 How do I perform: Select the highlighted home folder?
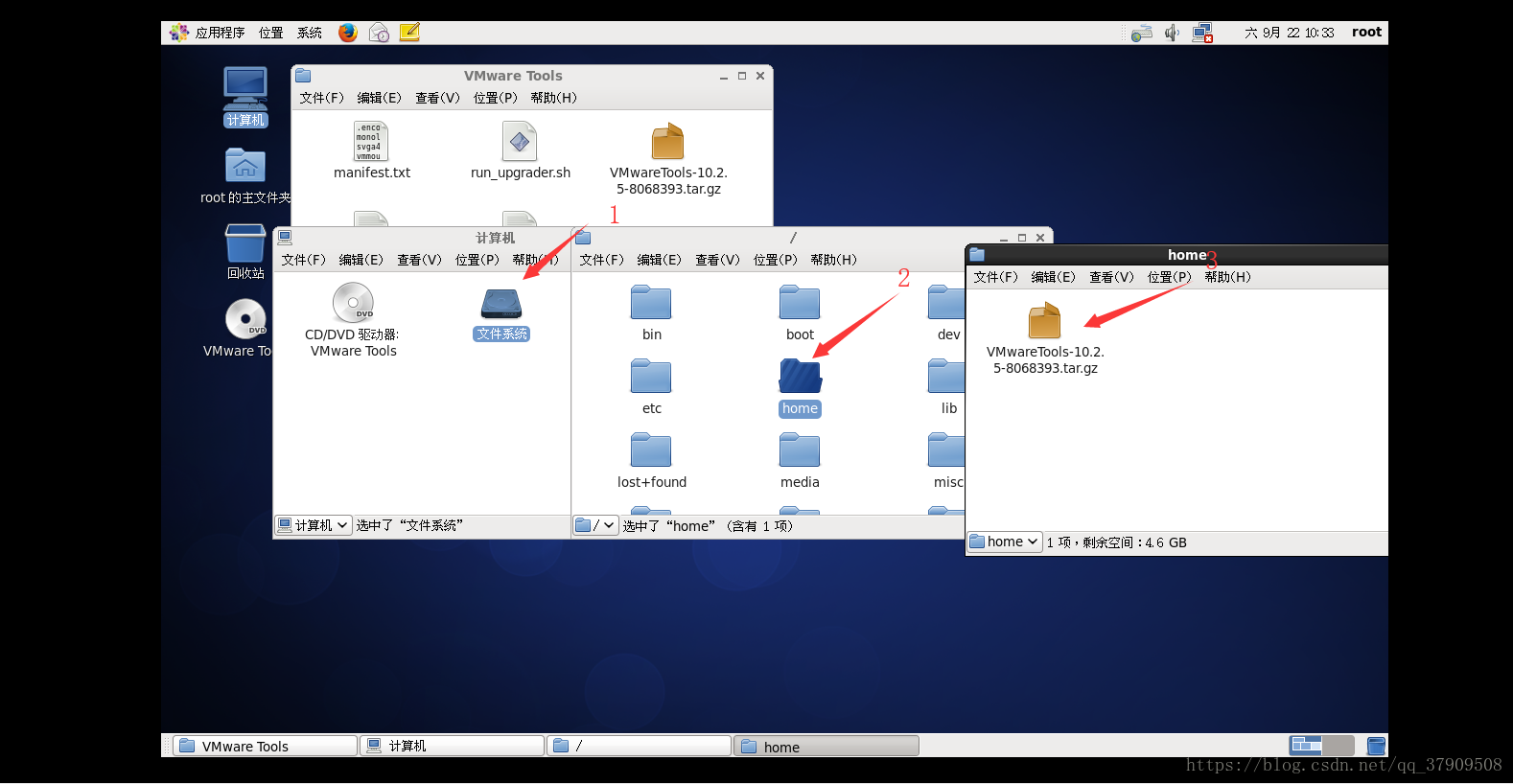pyautogui.click(x=800, y=387)
